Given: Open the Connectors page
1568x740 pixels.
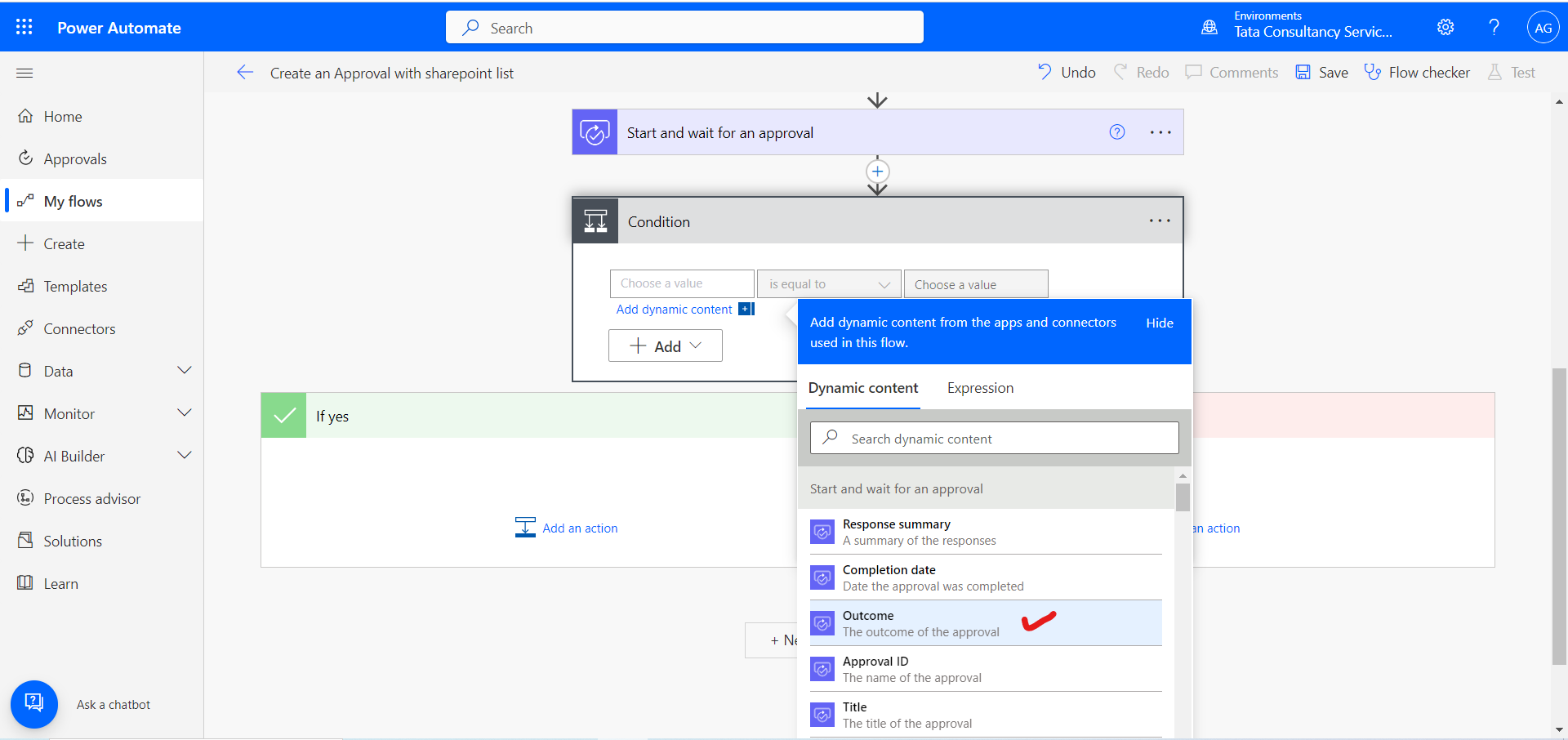Looking at the screenshot, I should click(x=79, y=328).
